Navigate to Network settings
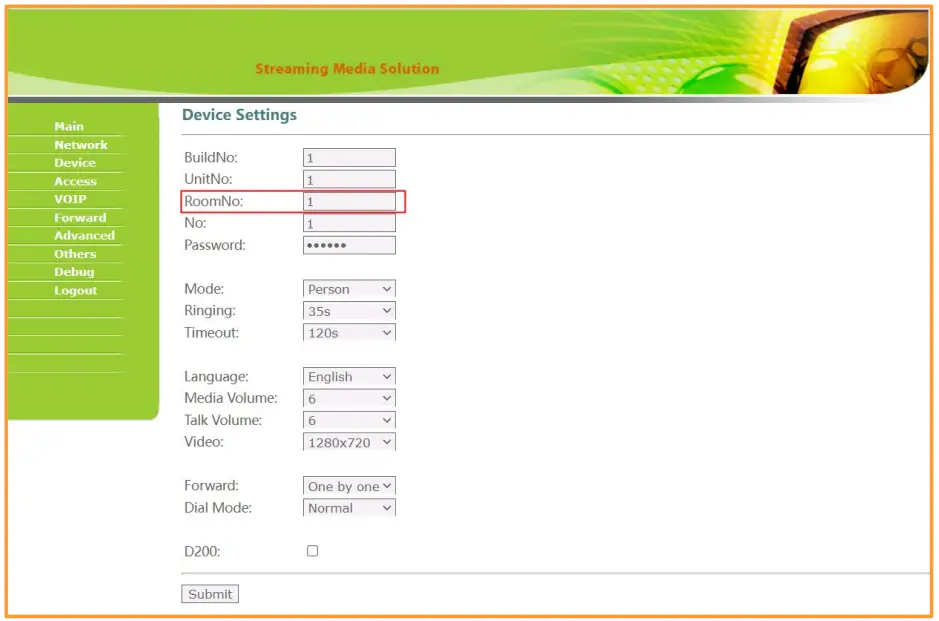The image size is (939, 621). [81, 144]
